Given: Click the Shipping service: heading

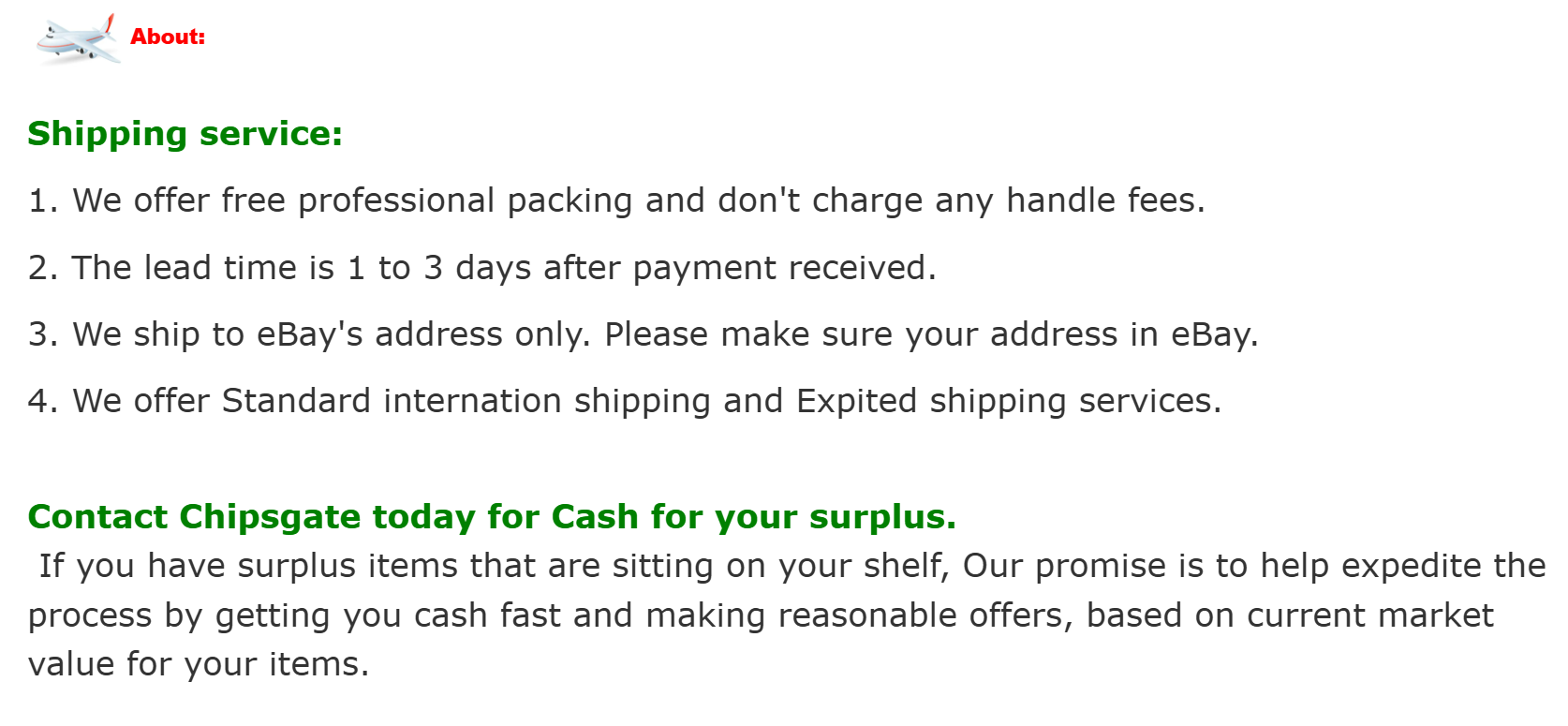Looking at the screenshot, I should [185, 133].
